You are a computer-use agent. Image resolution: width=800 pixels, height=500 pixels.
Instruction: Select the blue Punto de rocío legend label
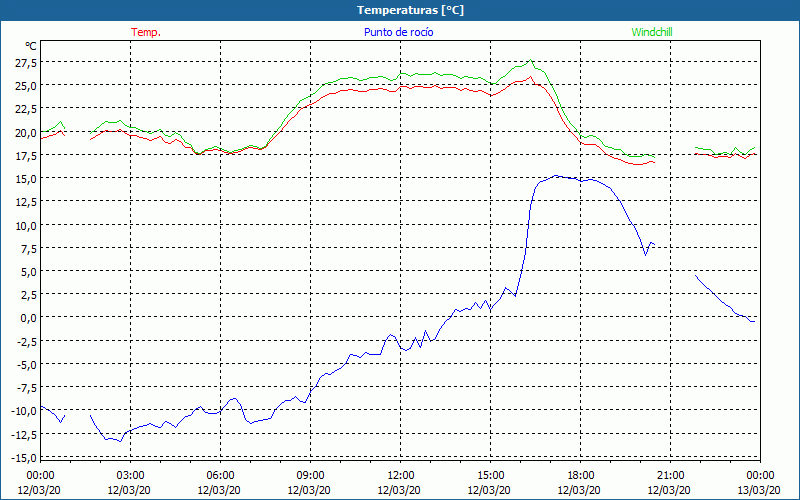point(398,32)
